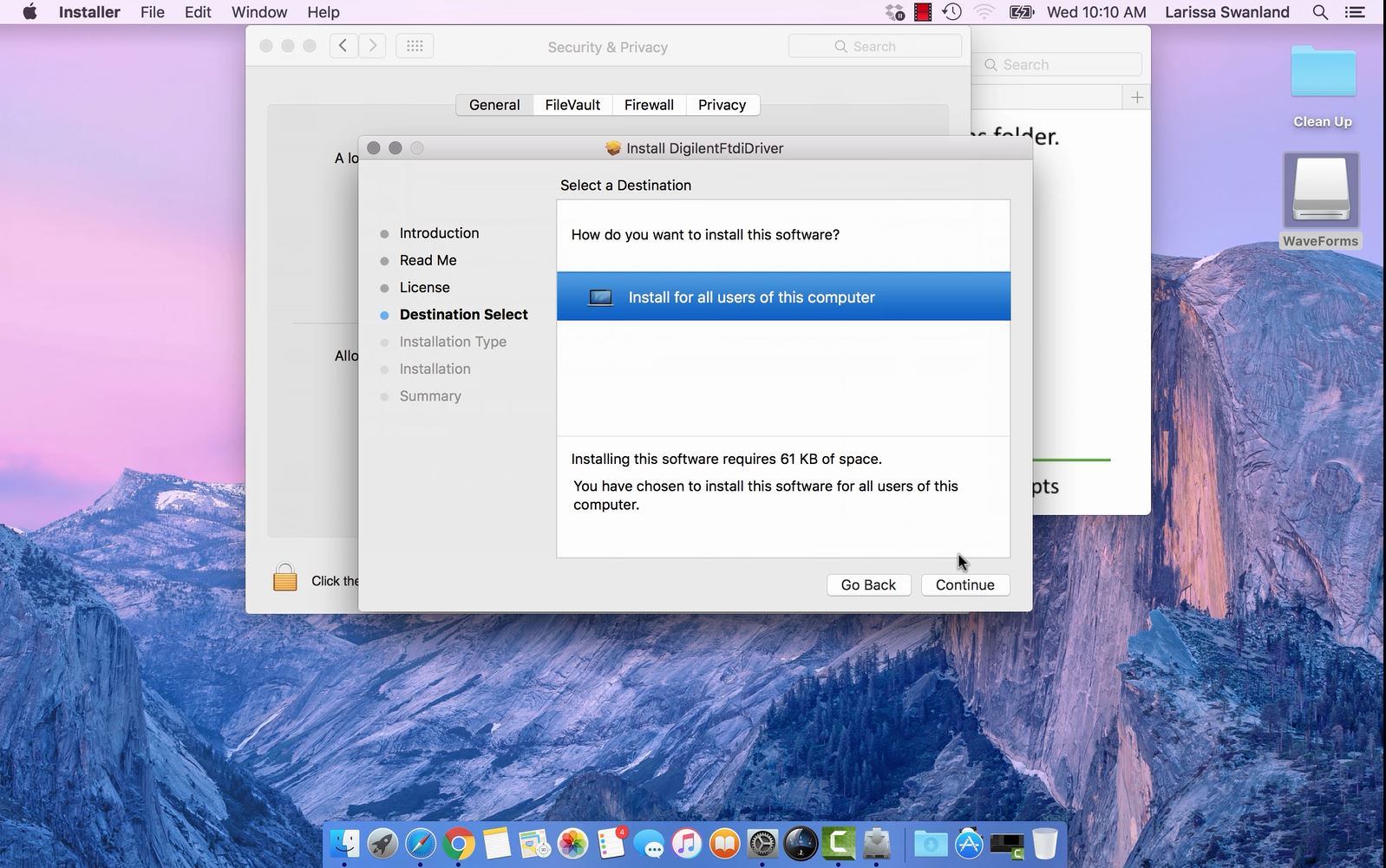Viewport: 1386px width, 868px height.
Task: Open iTunes from the dock
Action: (x=686, y=843)
